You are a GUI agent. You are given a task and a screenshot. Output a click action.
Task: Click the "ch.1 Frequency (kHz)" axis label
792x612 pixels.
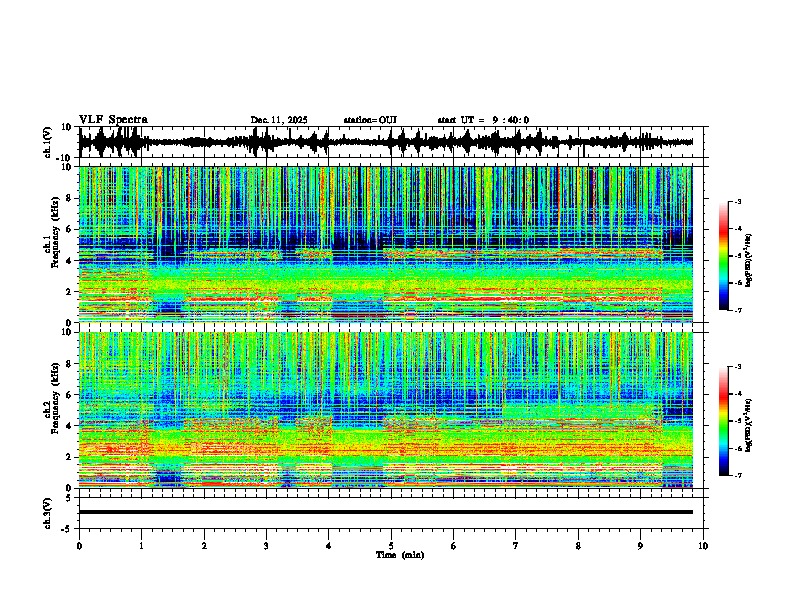pos(52,232)
